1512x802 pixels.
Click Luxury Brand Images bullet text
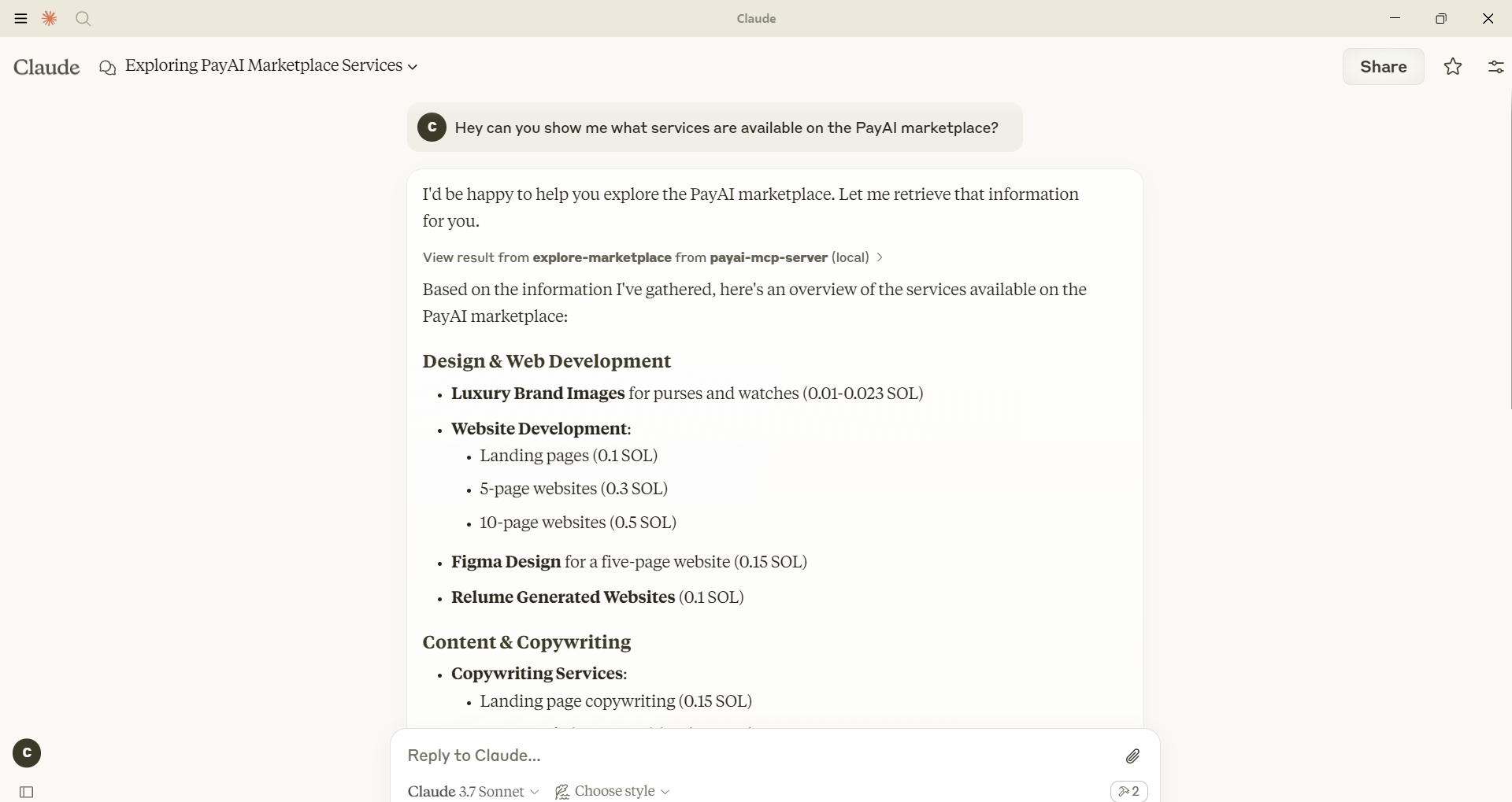pyautogui.click(x=687, y=394)
